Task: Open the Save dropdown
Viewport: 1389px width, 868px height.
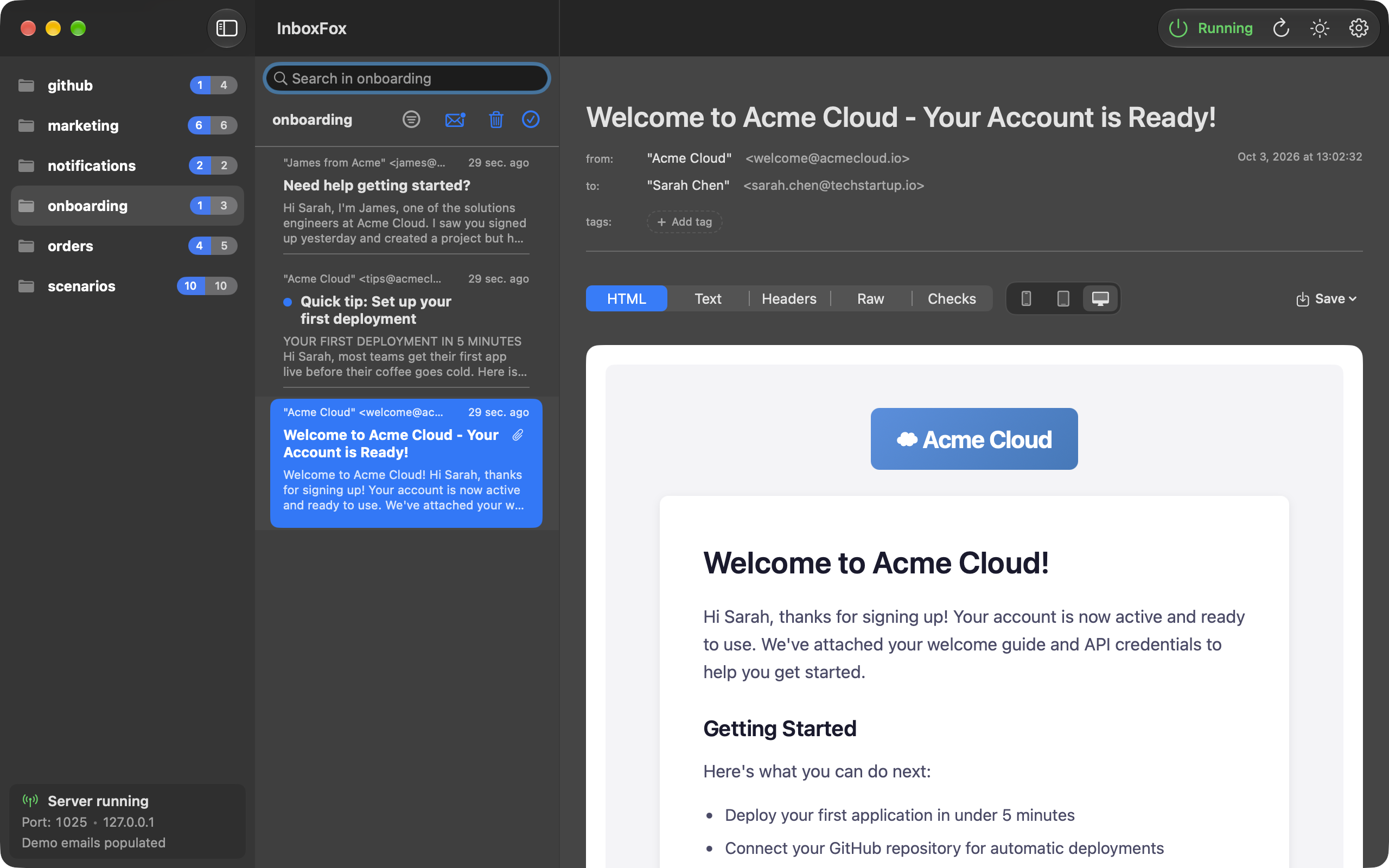Action: coord(1326,298)
